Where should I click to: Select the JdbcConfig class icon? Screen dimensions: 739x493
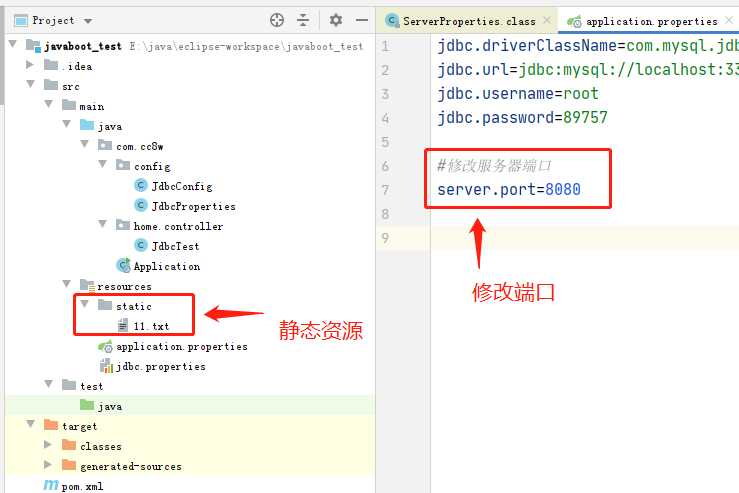click(140, 185)
